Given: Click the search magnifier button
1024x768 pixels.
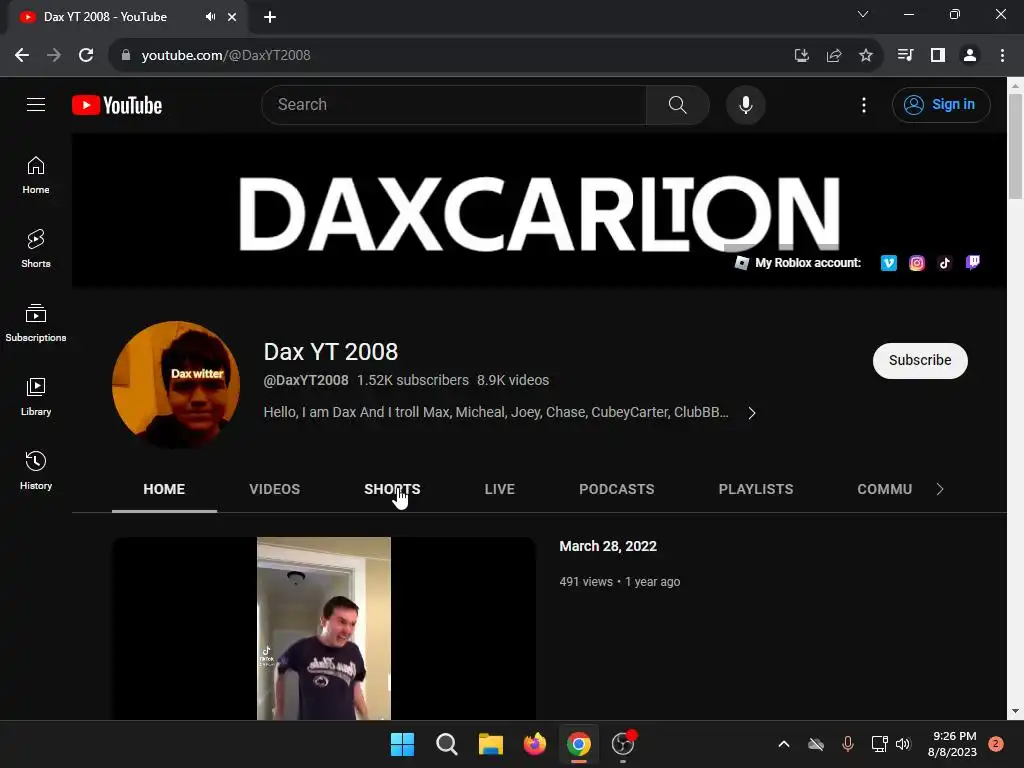Looking at the screenshot, I should (x=677, y=104).
